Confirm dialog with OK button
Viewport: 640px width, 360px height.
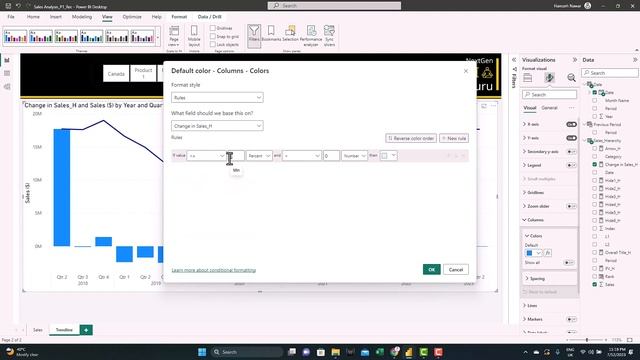431,269
